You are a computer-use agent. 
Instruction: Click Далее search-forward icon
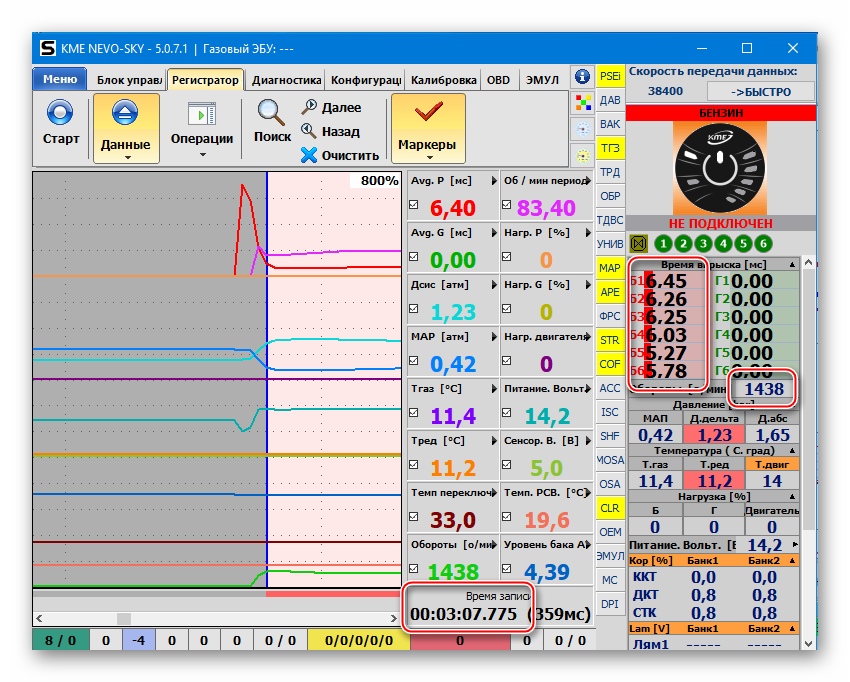click(309, 107)
